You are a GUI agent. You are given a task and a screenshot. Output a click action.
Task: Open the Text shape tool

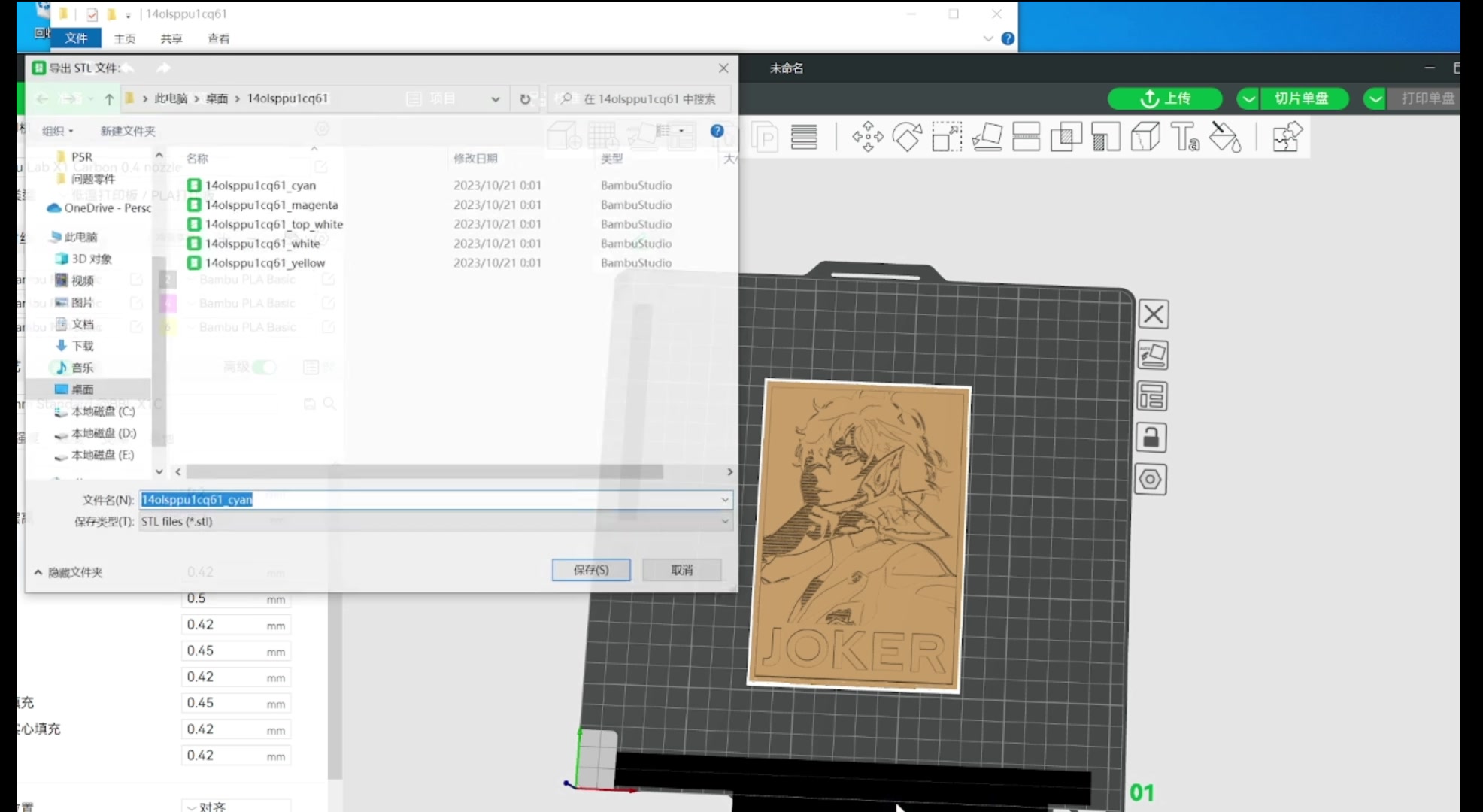[1185, 137]
